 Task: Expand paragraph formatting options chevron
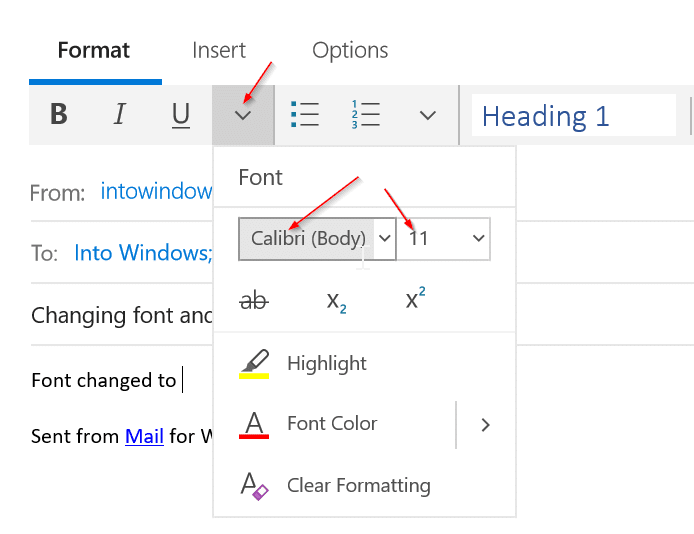coord(428,115)
